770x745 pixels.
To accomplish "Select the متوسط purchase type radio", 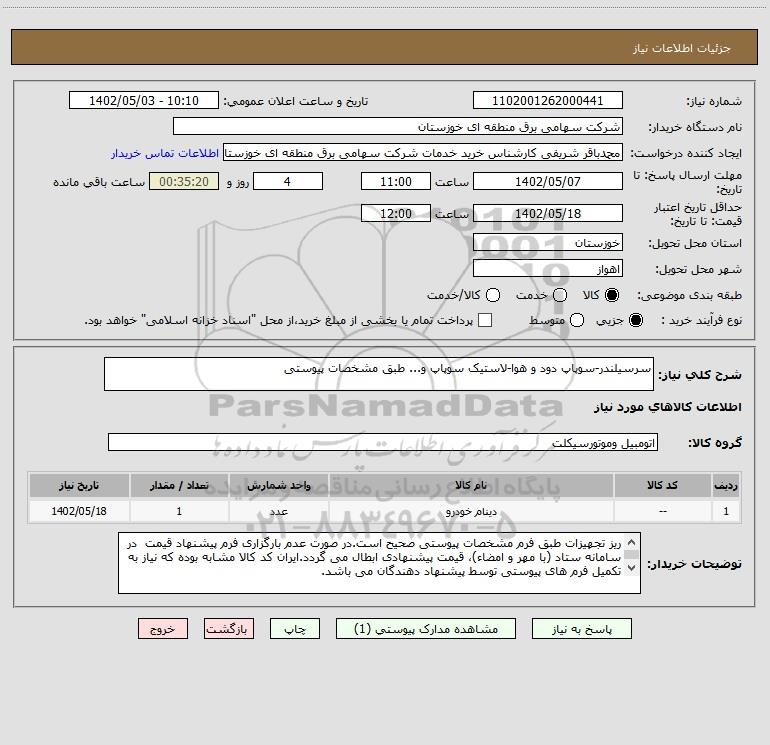I will (x=577, y=320).
